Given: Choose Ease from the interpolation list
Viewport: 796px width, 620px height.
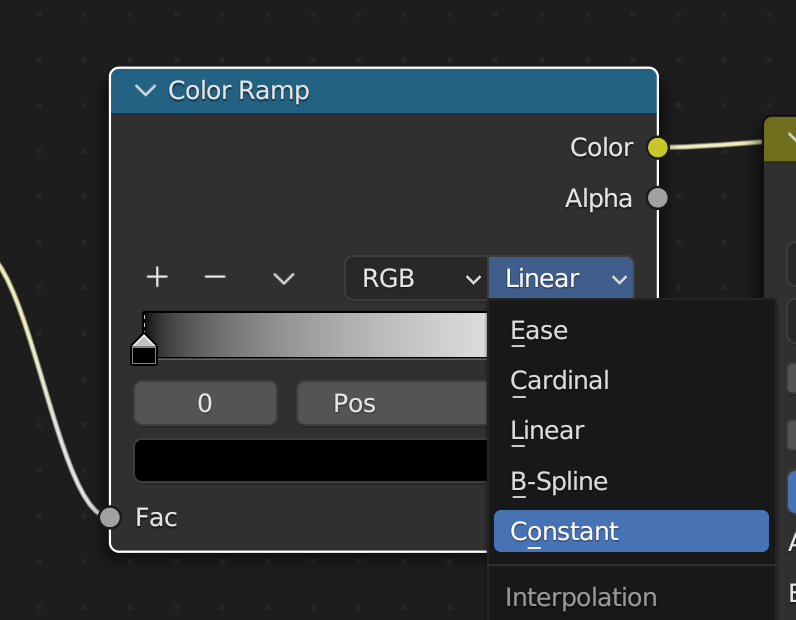Looking at the screenshot, I should click(539, 330).
